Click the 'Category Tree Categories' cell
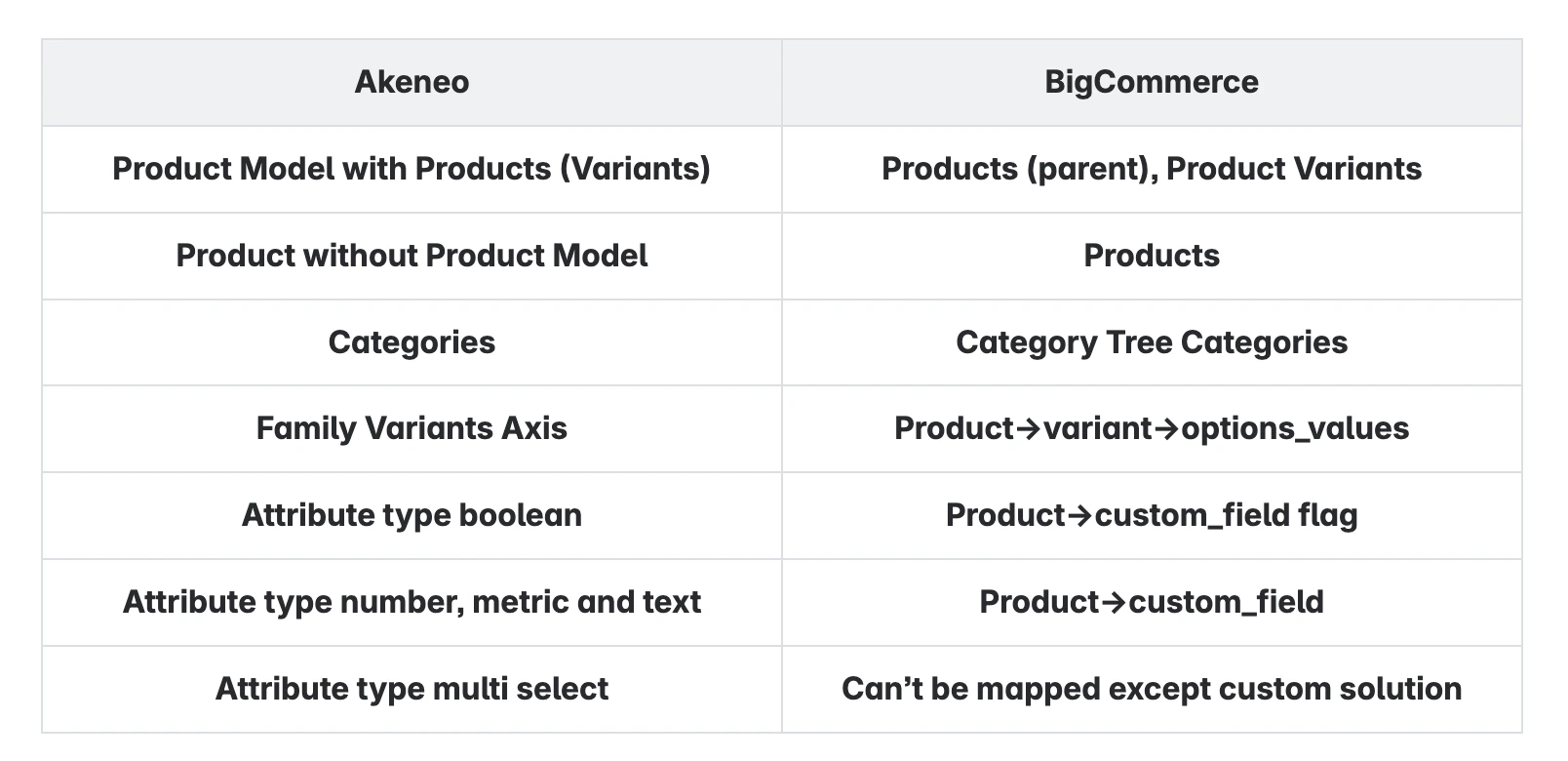Image resolution: width=1568 pixels, height=761 pixels. pos(1152,342)
